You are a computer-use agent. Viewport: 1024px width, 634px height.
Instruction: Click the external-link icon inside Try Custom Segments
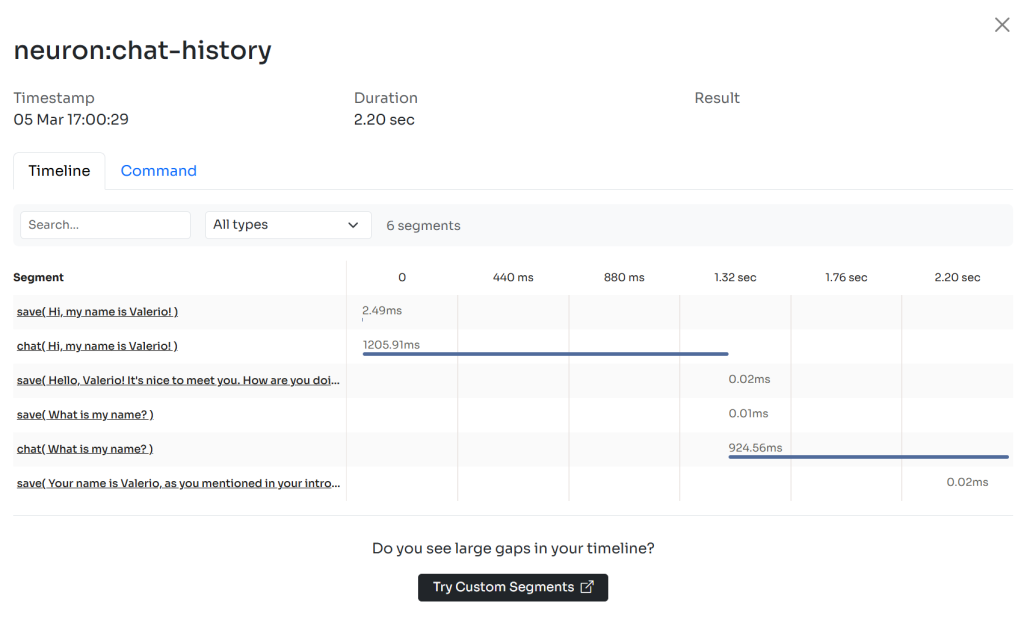click(x=586, y=587)
